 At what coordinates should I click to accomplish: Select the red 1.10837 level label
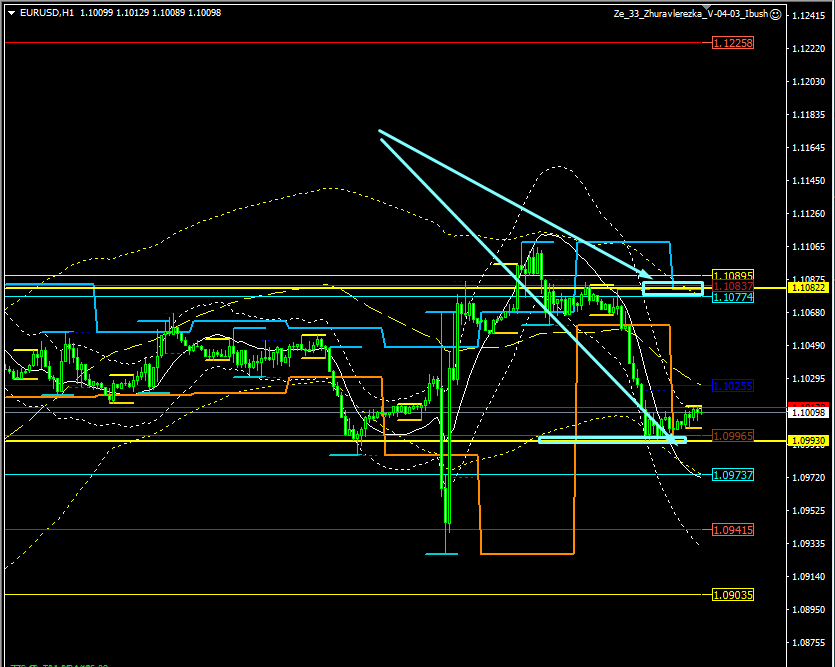pyautogui.click(x=733, y=286)
